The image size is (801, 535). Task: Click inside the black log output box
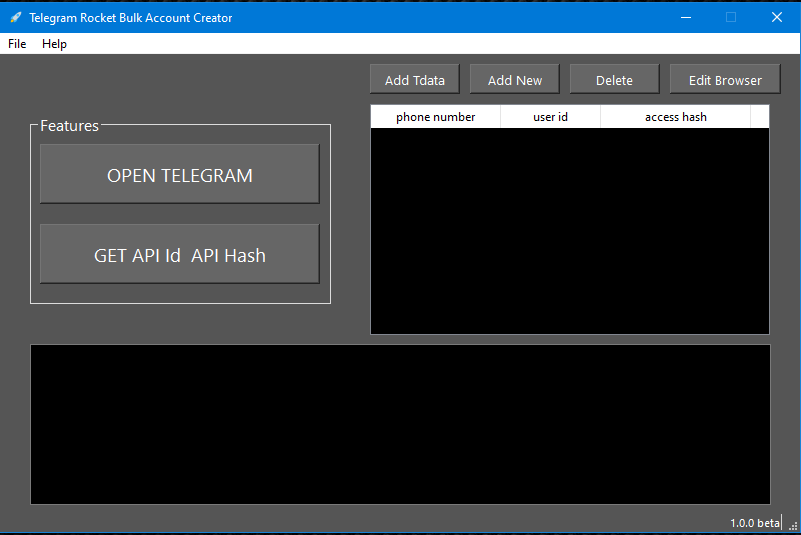coord(400,424)
